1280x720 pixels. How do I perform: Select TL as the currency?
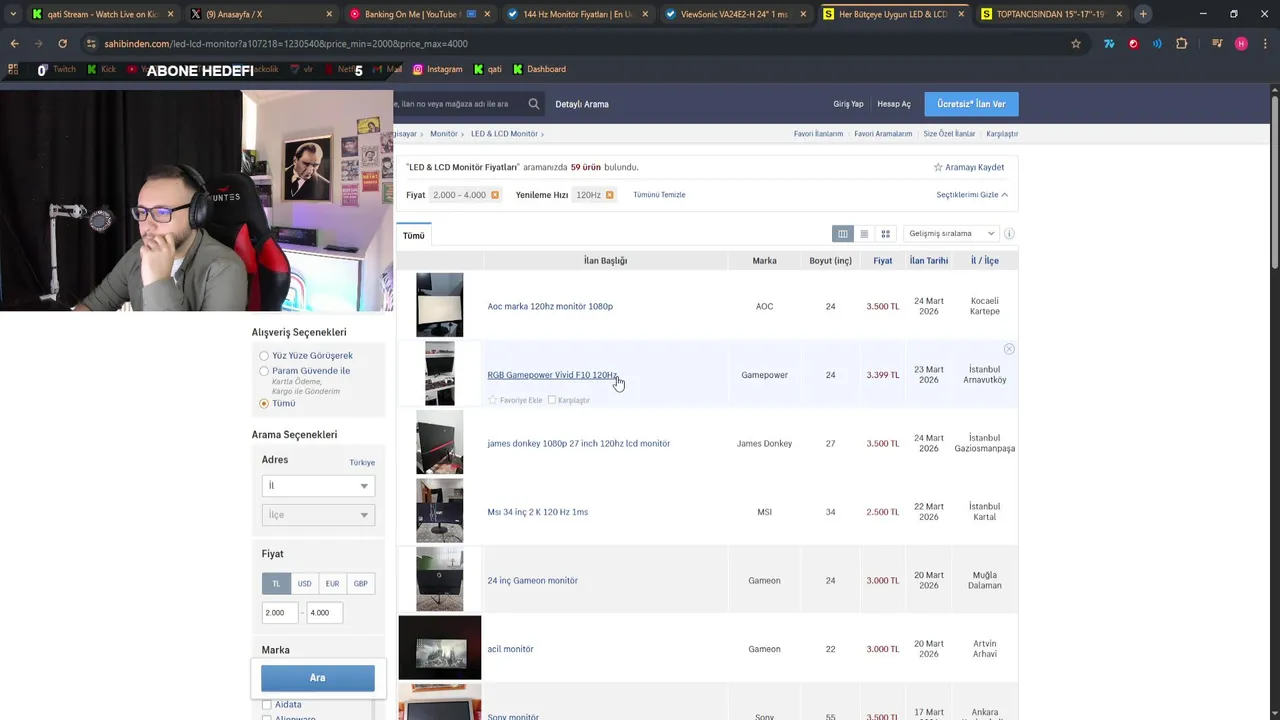click(276, 584)
